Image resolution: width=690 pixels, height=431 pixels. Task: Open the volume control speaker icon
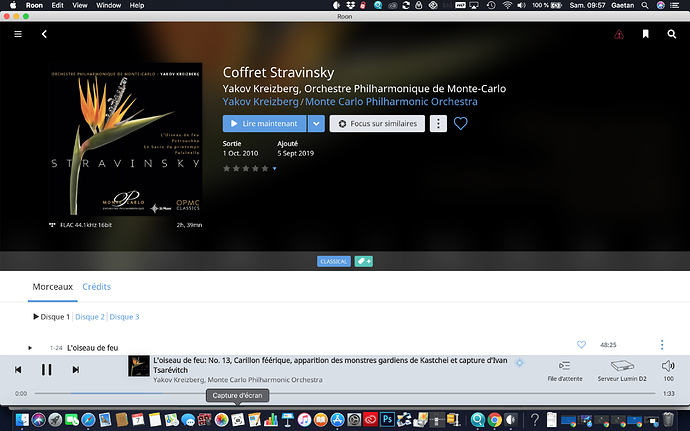click(x=668, y=366)
